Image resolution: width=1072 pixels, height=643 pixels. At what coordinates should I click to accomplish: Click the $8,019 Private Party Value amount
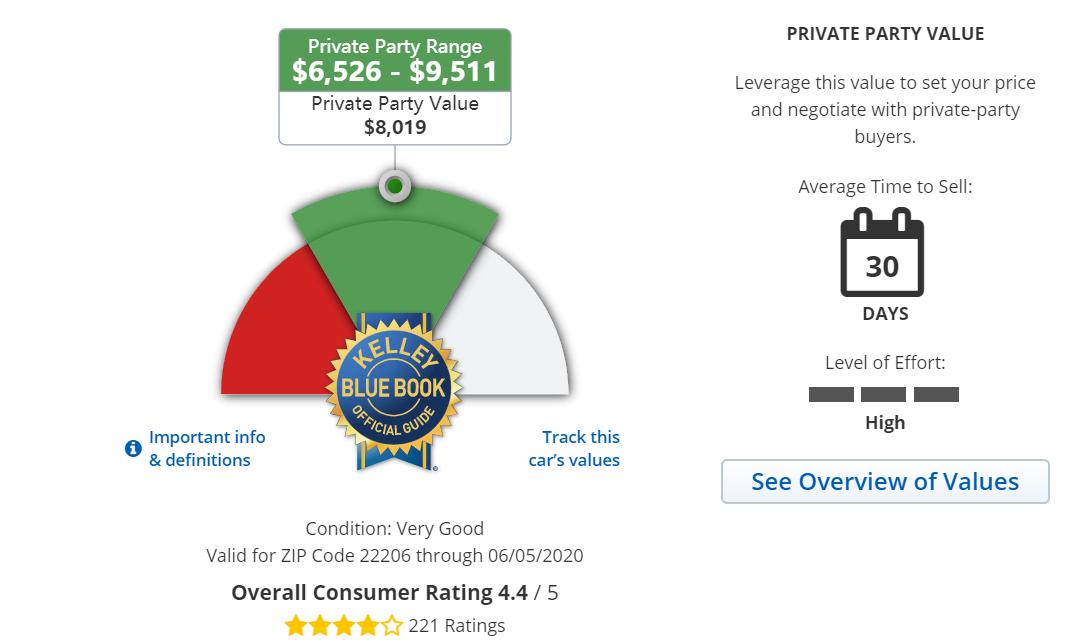(395, 127)
